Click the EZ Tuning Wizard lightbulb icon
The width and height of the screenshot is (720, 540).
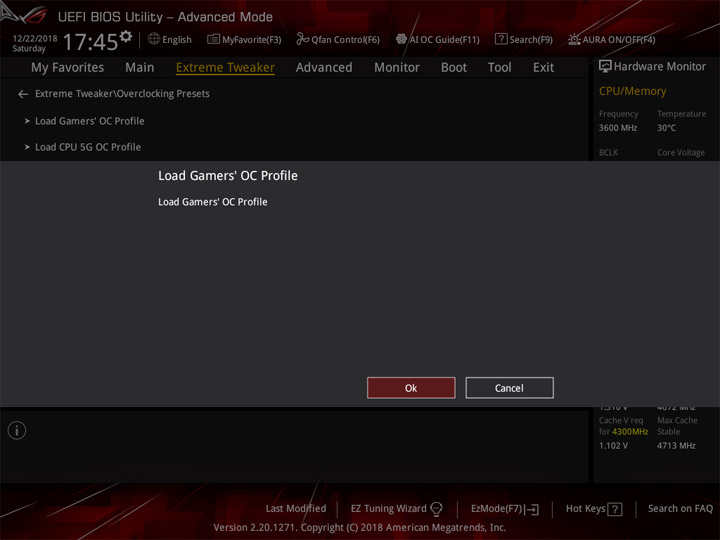point(436,509)
